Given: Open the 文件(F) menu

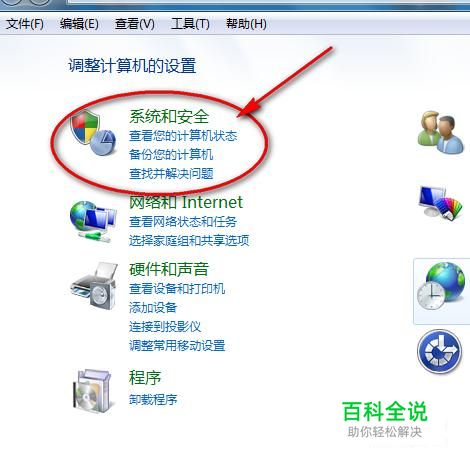Looking at the screenshot, I should coord(25,24).
